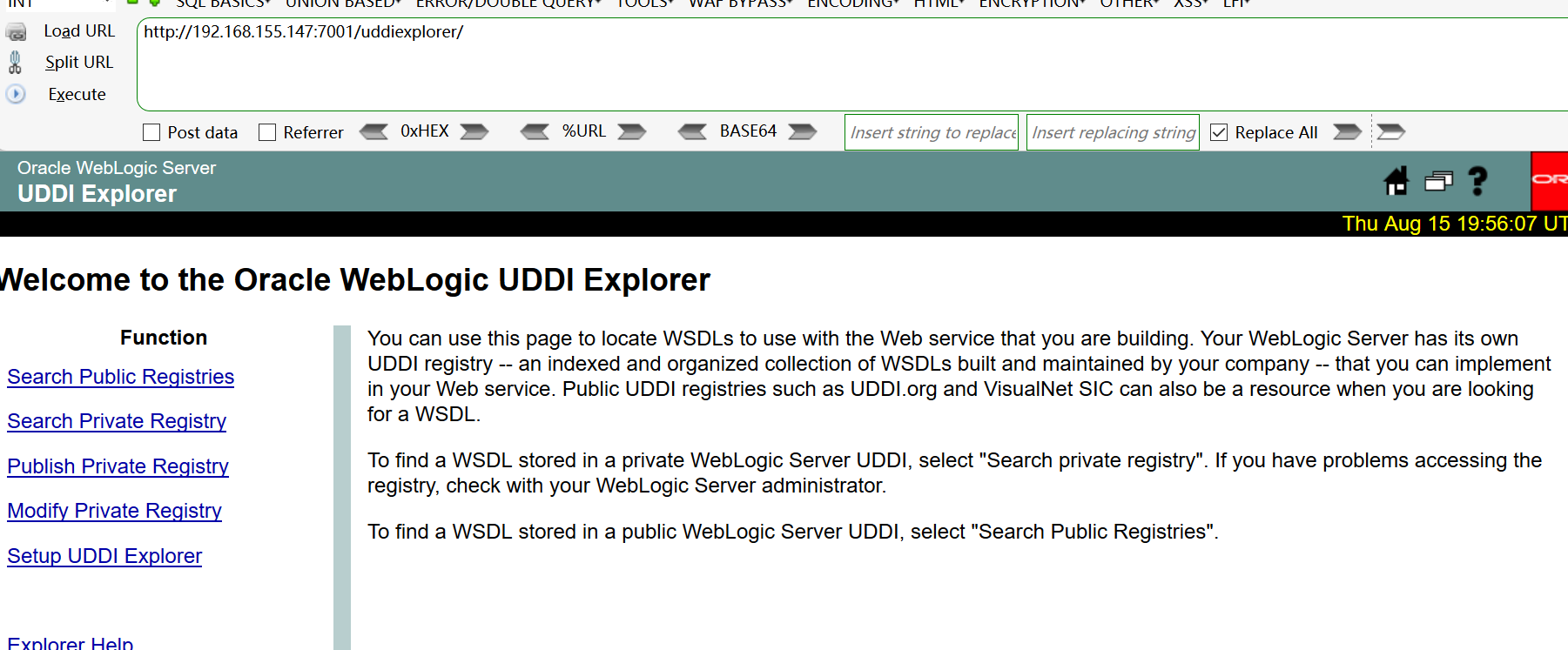This screenshot has width=1568, height=650.
Task: Click the Split URL scissors icon
Action: click(x=15, y=62)
